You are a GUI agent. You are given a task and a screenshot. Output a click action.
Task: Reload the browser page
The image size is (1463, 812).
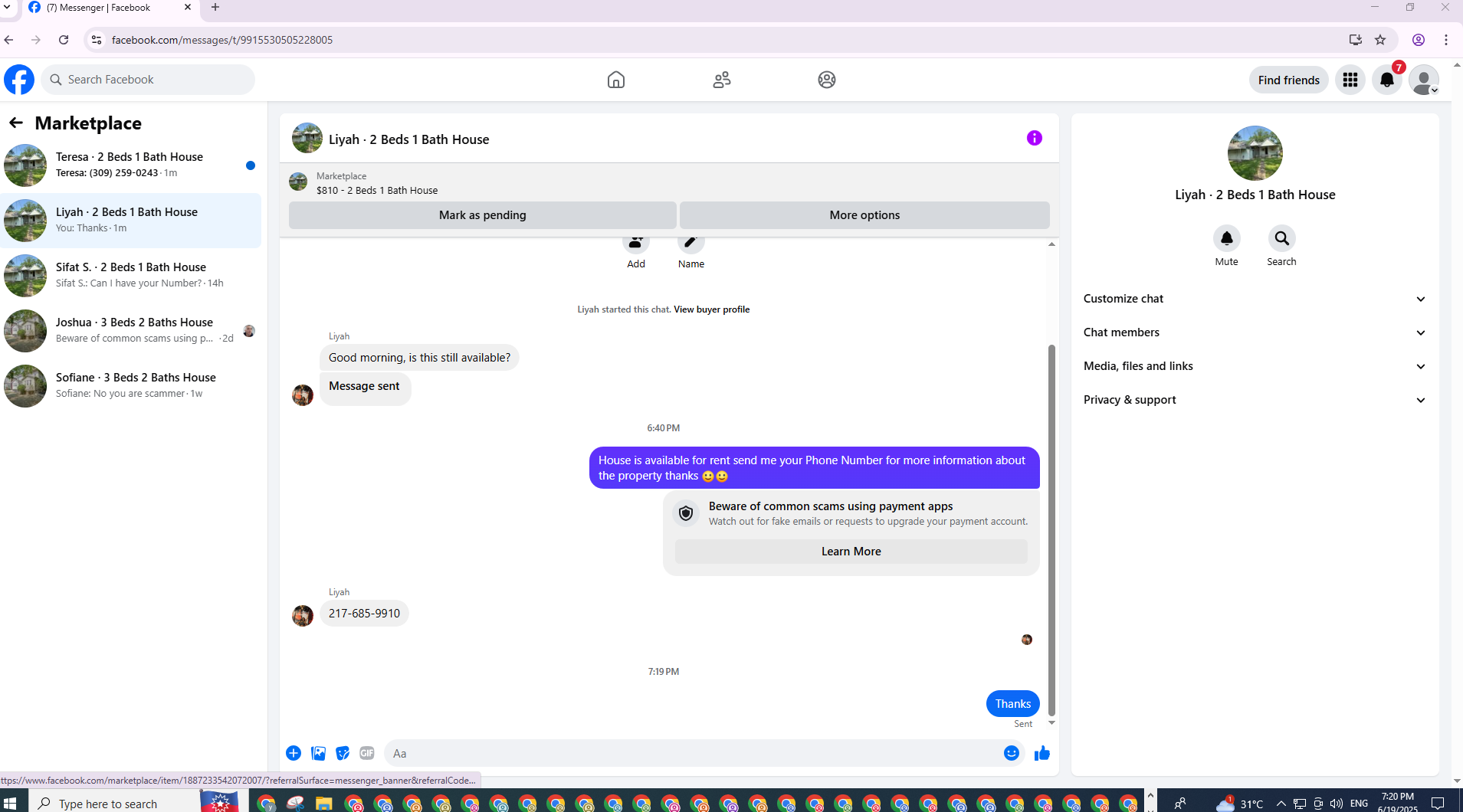coord(64,40)
